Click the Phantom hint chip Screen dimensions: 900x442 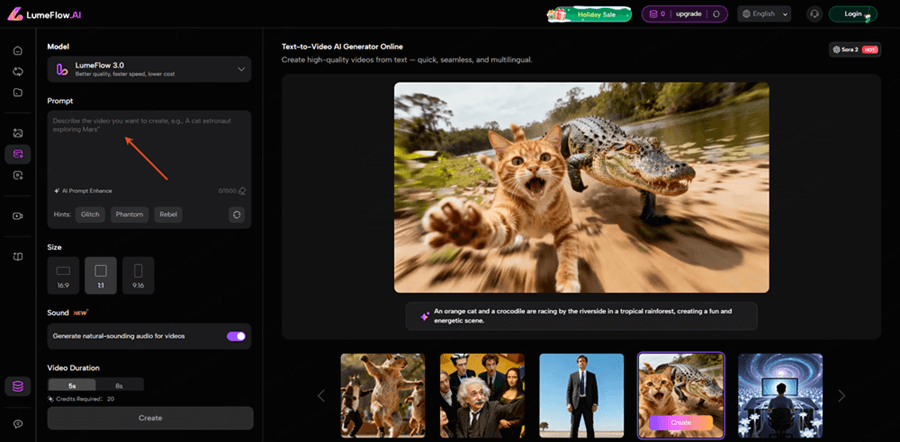tap(130, 215)
